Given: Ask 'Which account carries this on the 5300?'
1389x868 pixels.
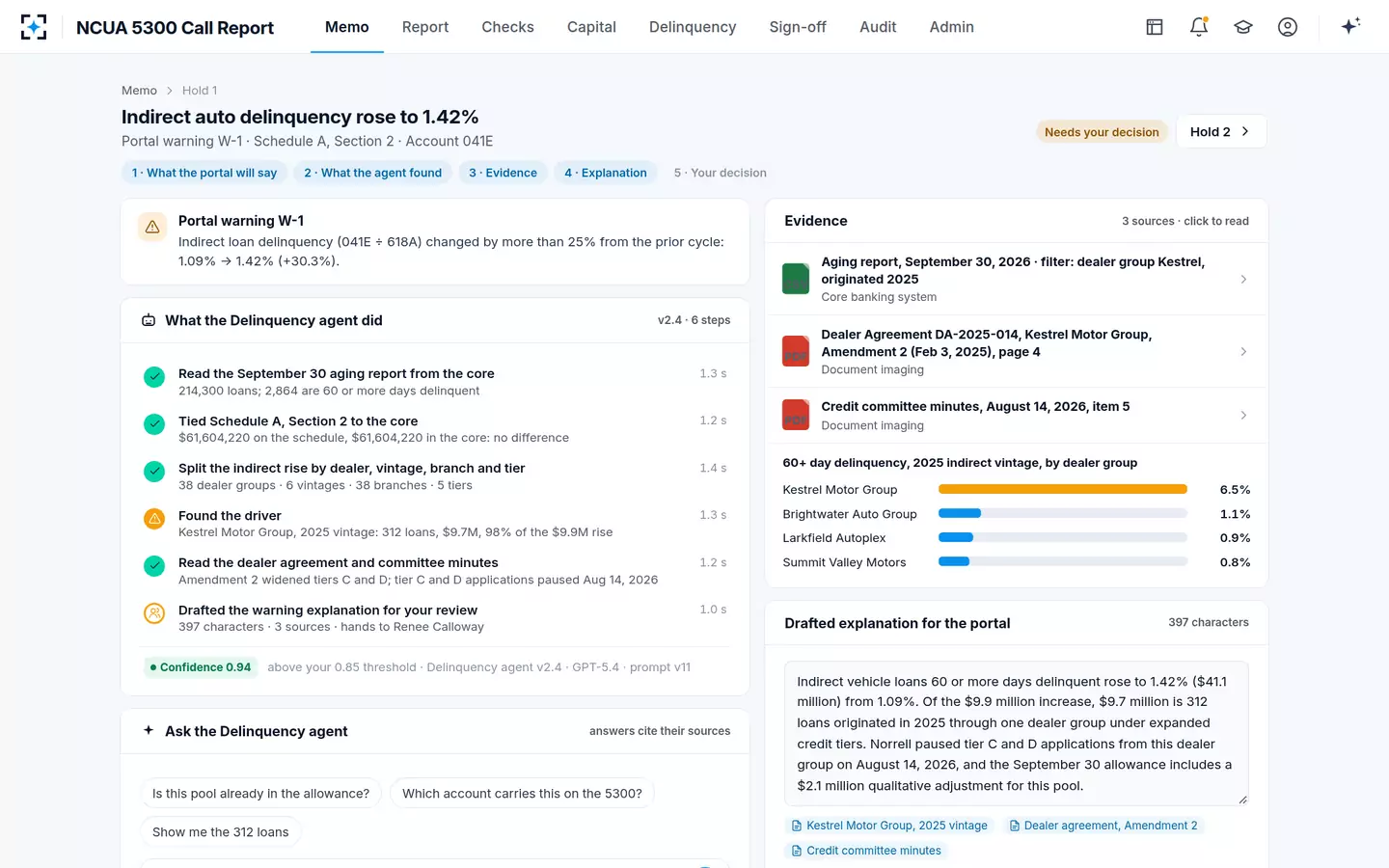Looking at the screenshot, I should coord(522,794).
